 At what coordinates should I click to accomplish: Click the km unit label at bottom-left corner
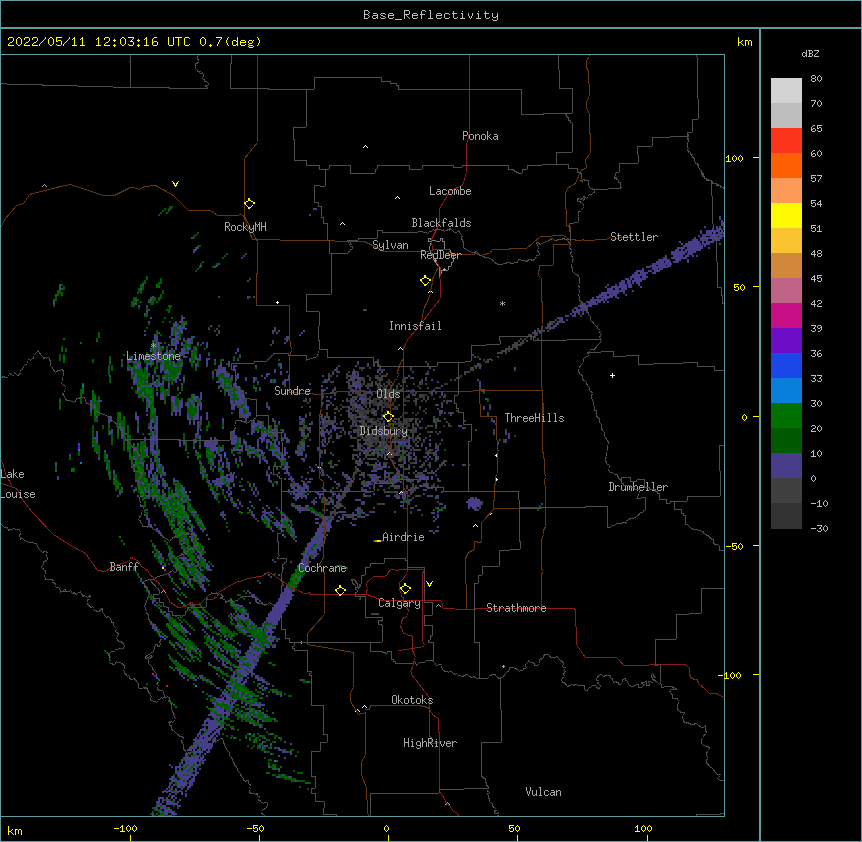pos(15,830)
